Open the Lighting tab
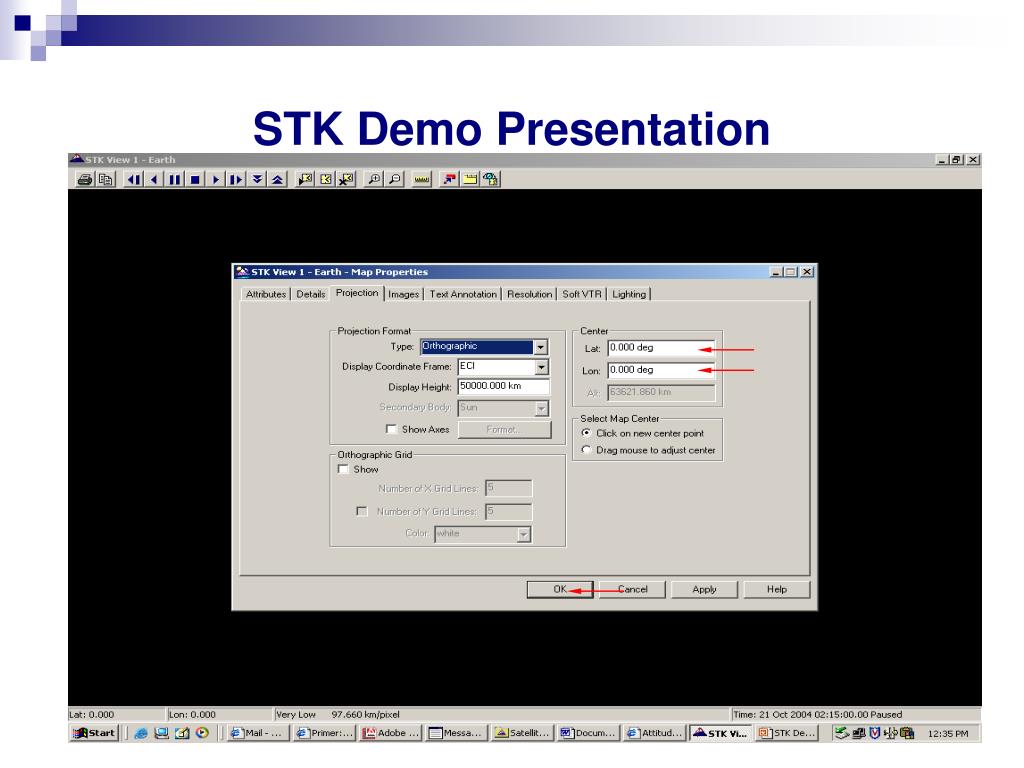 tap(629, 294)
